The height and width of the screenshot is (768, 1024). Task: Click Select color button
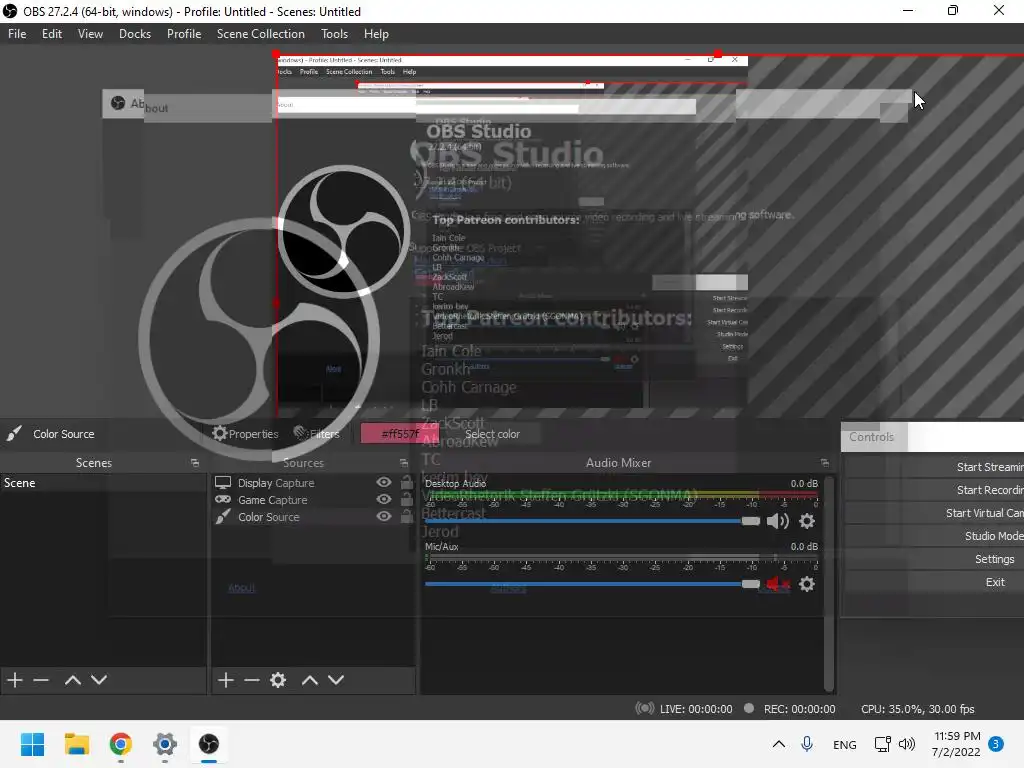tap(492, 434)
